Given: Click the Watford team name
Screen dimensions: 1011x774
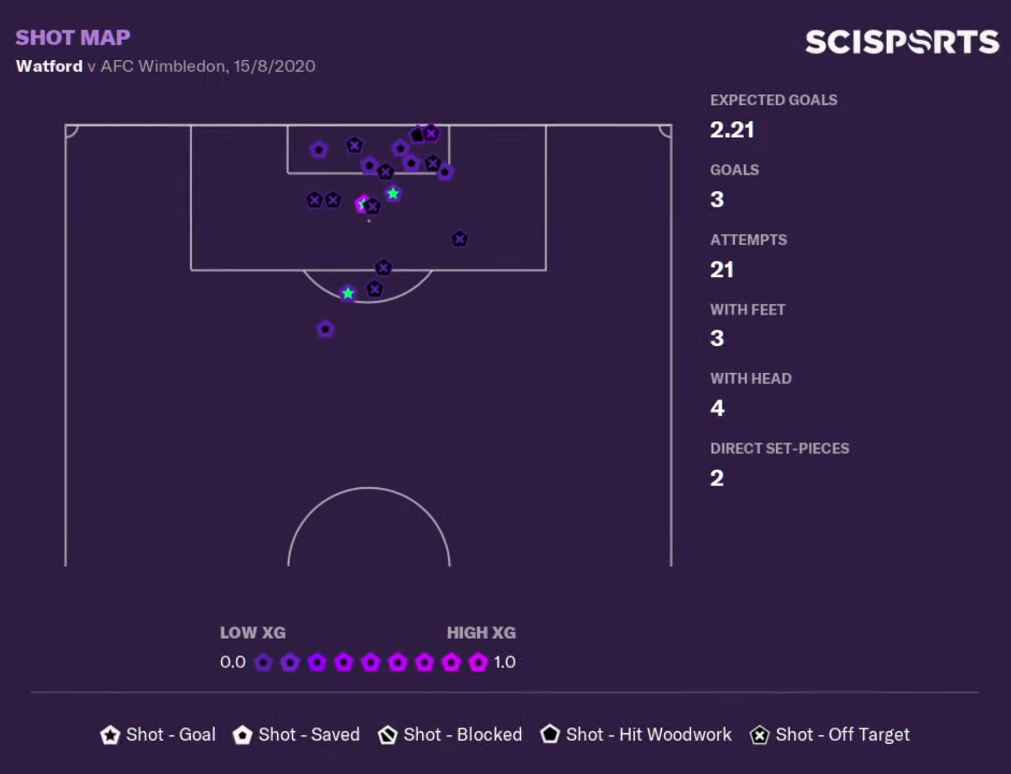Looking at the screenshot, I should click(49, 66).
